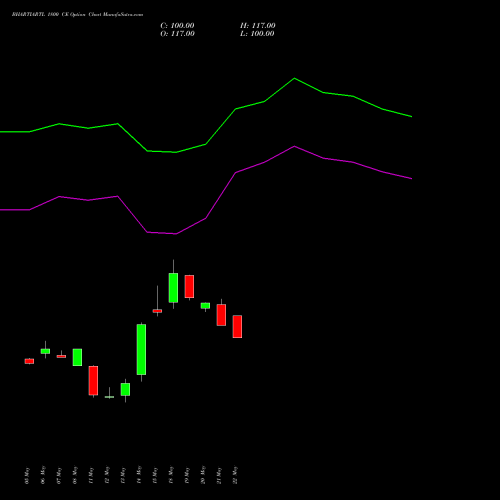Viewport: 500px width, 500px height.
Task: Select the '11 May' date axis label
Action: click(x=91, y=476)
